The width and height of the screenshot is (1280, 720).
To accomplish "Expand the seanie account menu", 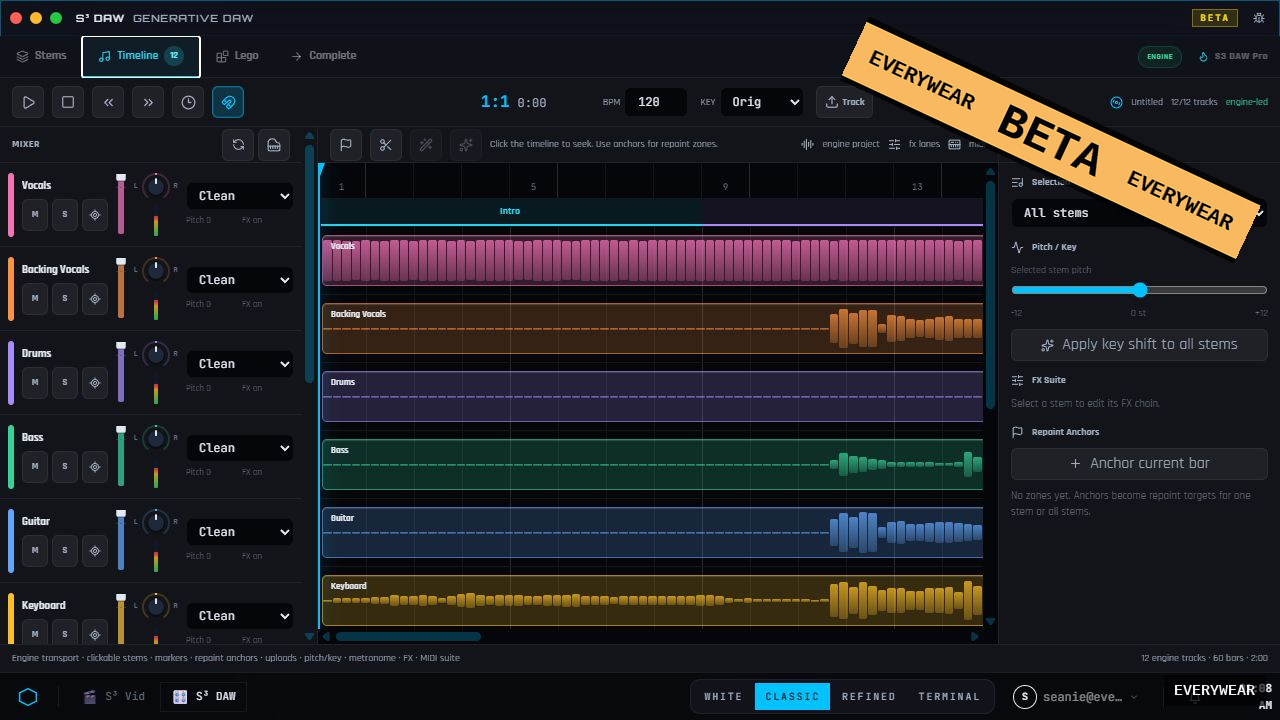I will [x=1076, y=697].
